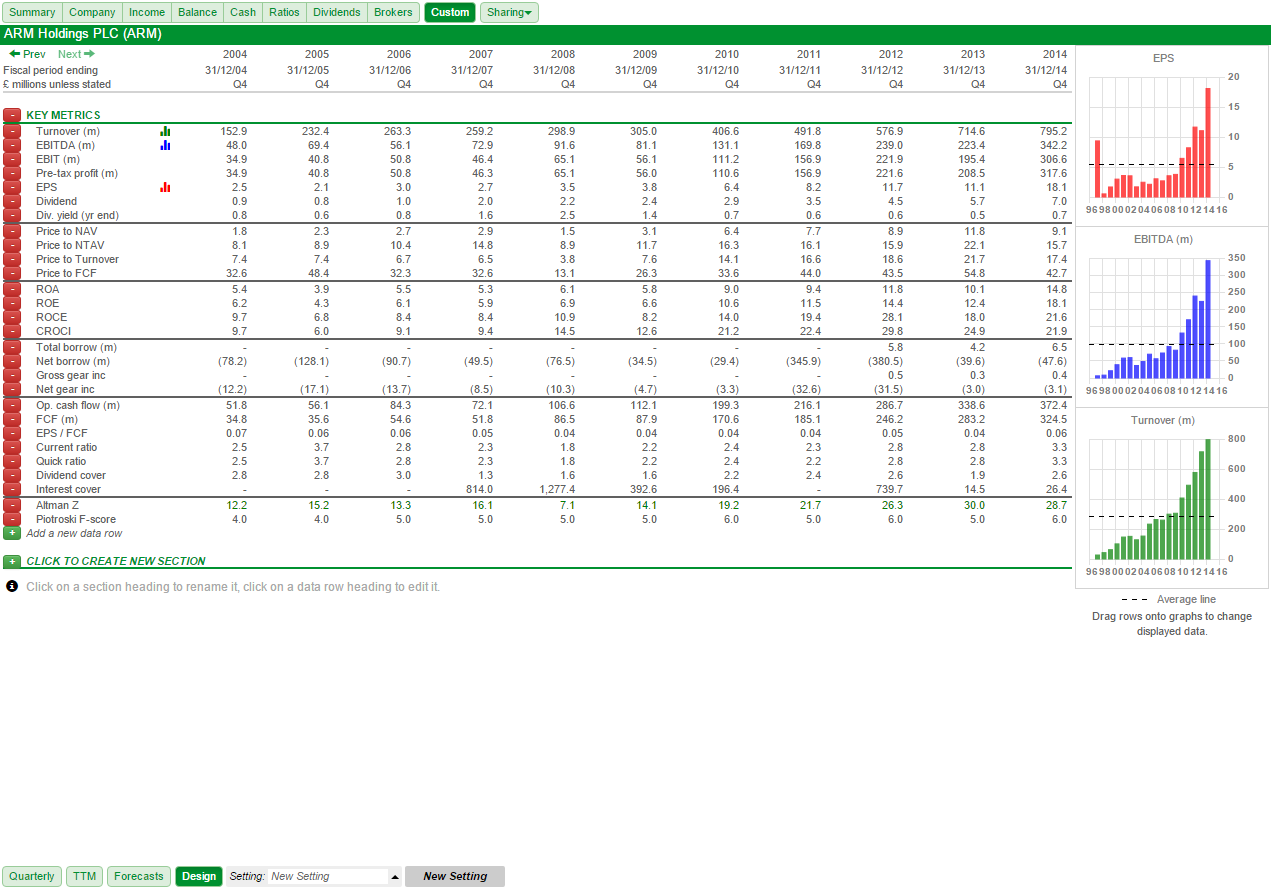This screenshot has height=888, width=1271.
Task: Select the Custom tab
Action: pos(450,12)
